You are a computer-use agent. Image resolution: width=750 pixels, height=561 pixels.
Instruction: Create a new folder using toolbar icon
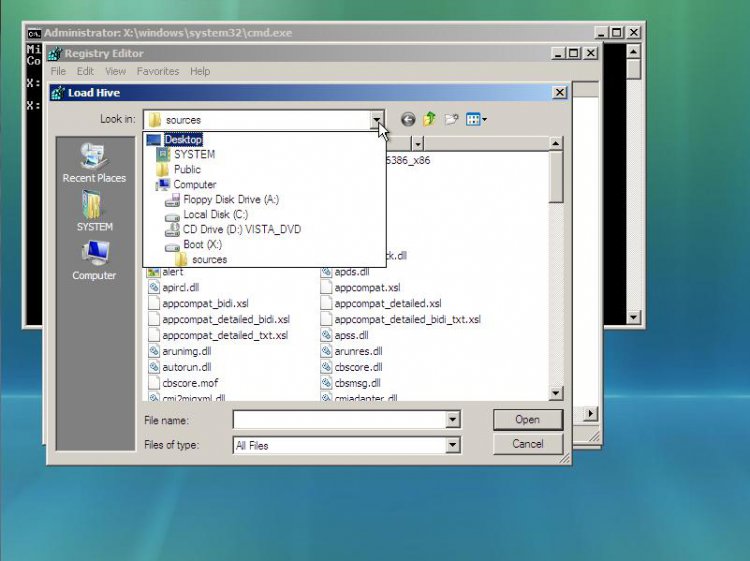tap(451, 120)
